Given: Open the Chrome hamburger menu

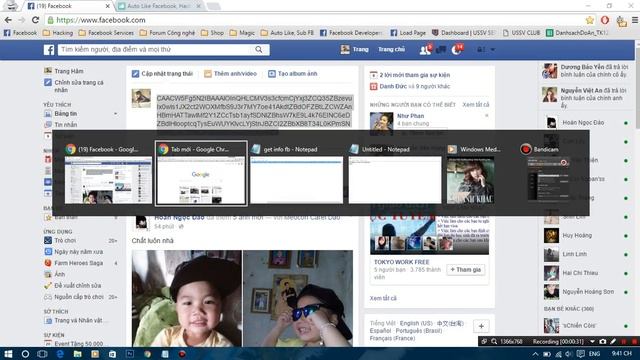Looking at the screenshot, I should 635,20.
